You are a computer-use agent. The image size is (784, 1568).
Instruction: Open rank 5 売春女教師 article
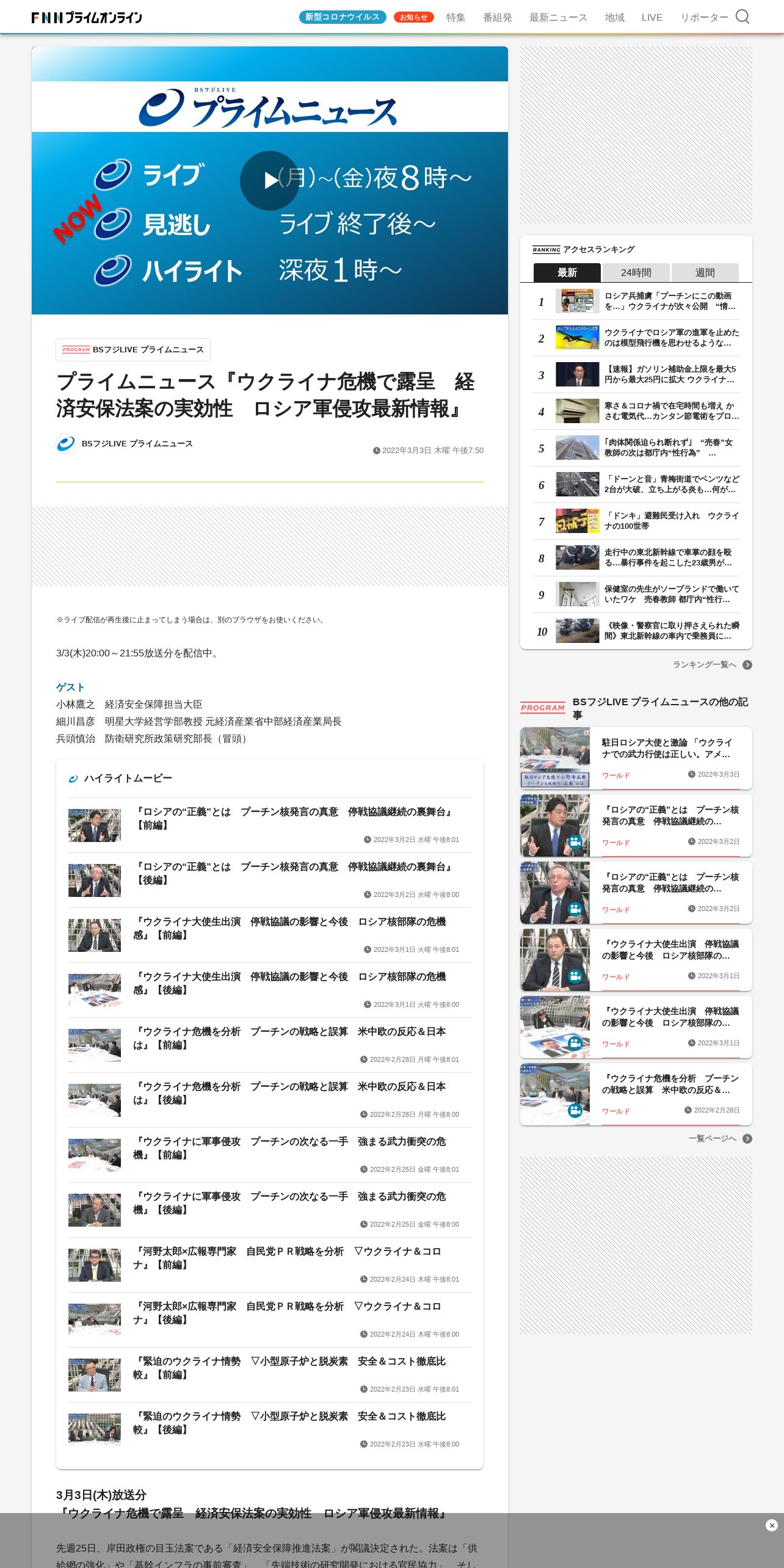[636, 448]
